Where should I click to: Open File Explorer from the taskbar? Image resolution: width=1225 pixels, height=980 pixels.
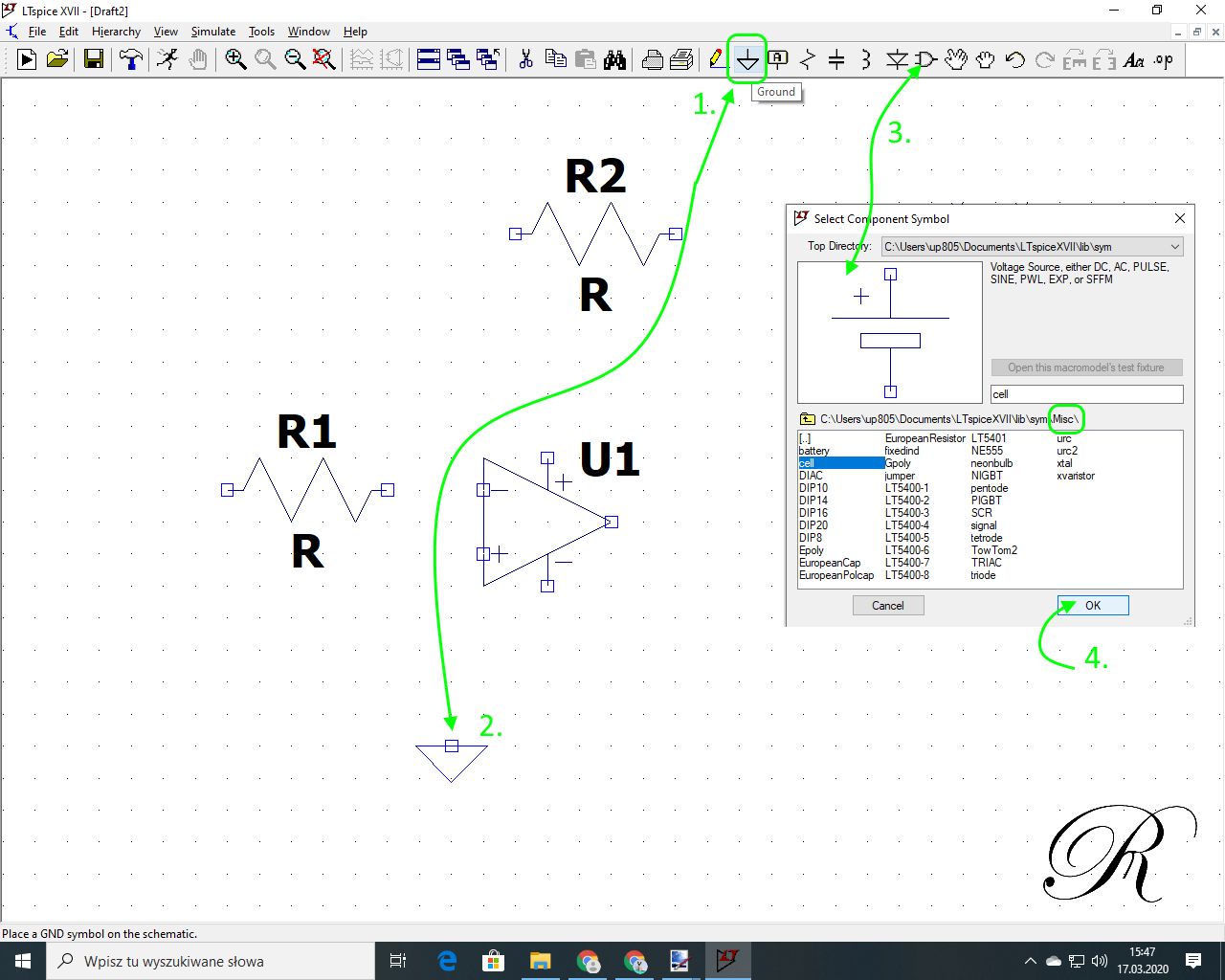(540, 961)
